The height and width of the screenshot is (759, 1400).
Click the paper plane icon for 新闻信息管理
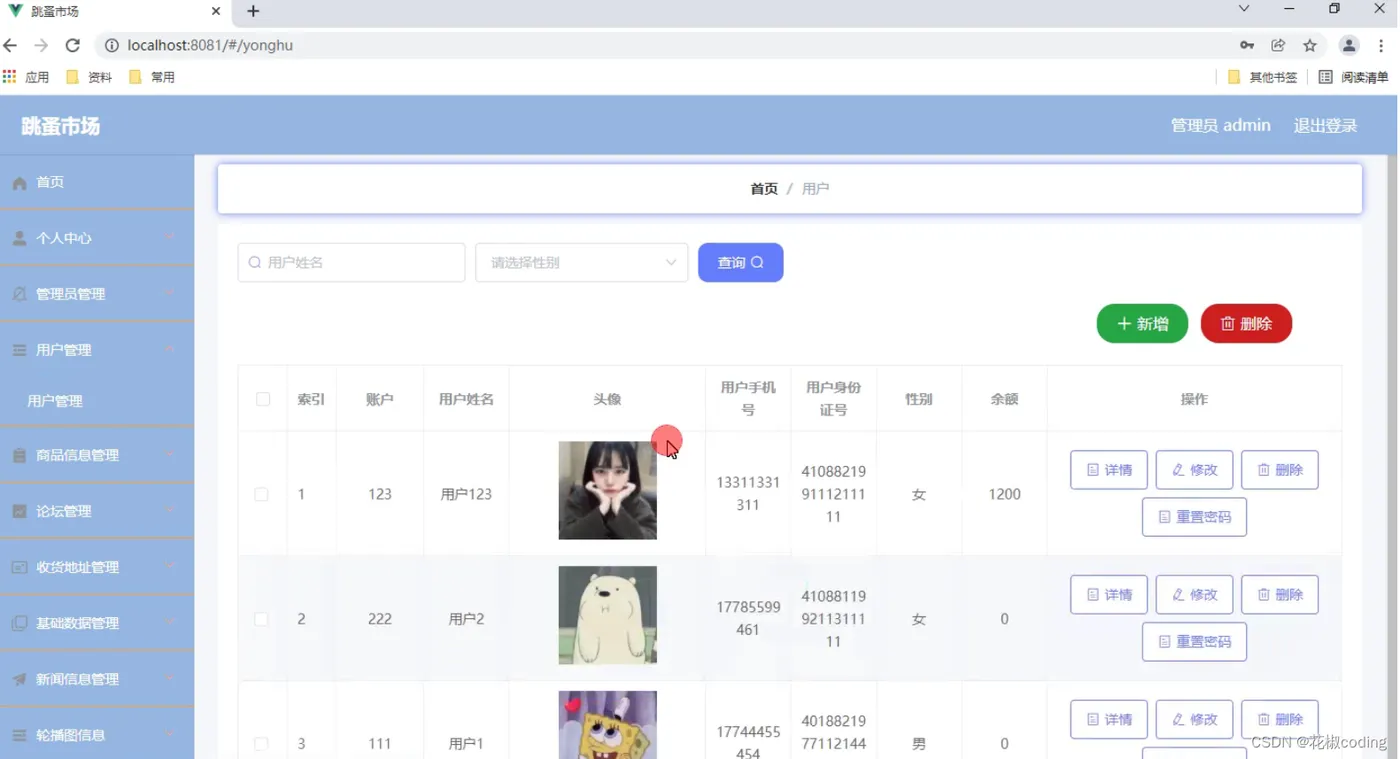19,679
